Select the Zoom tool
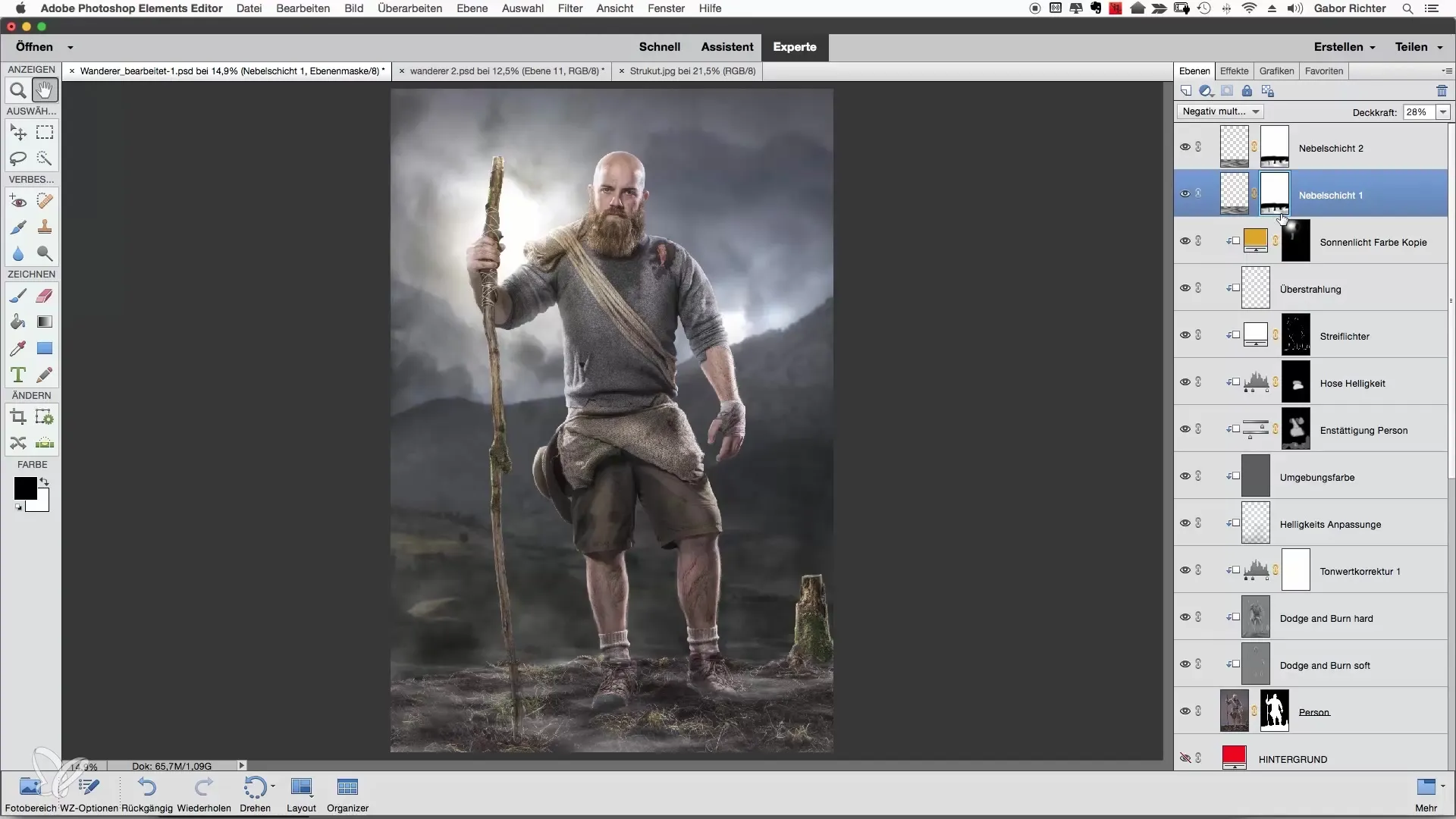The width and height of the screenshot is (1456, 819). click(x=18, y=90)
